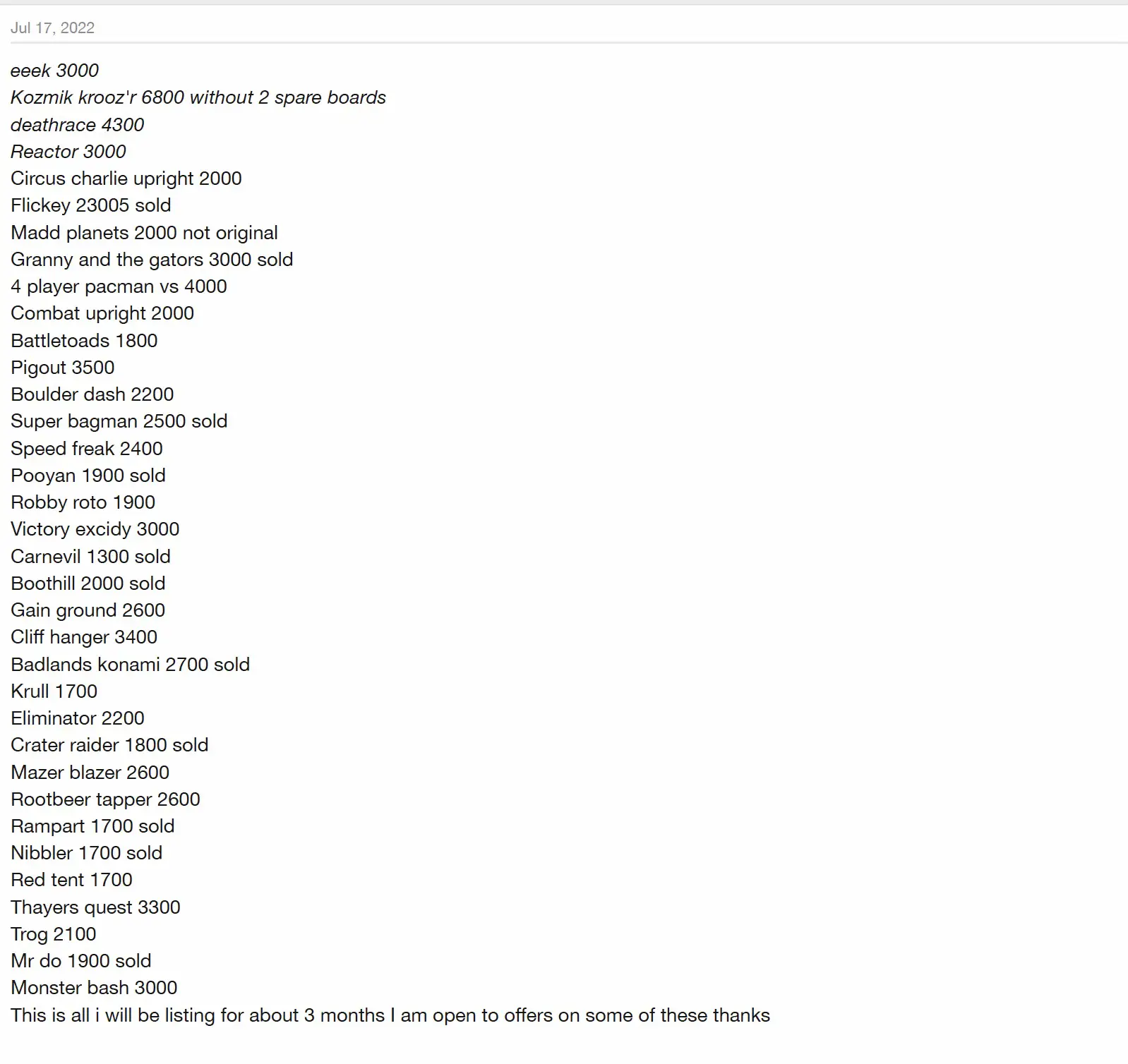Click the Reactor 3000 entry
Viewport: 1128px width, 1064px height.
pyautogui.click(x=68, y=152)
